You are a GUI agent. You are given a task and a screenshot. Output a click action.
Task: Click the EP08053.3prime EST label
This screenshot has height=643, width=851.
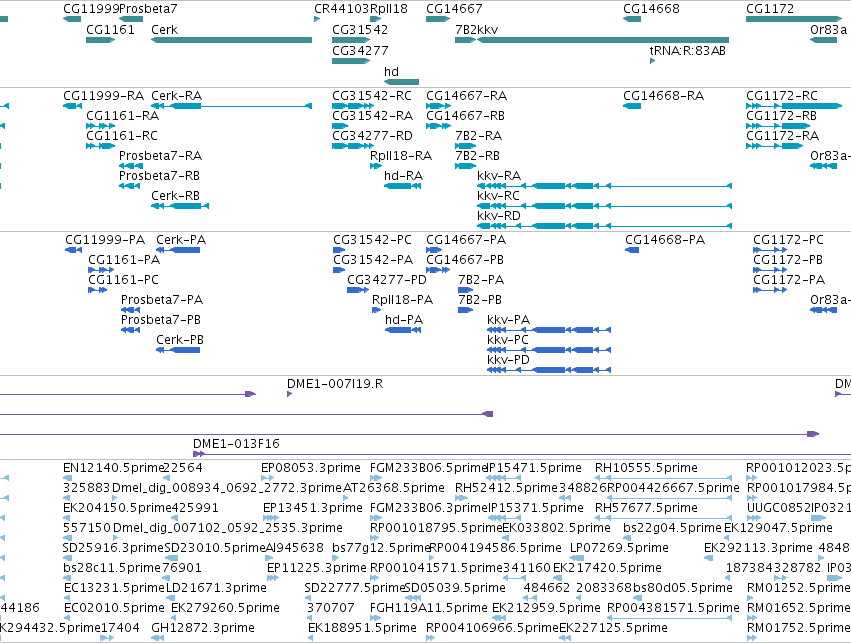click(x=310, y=468)
